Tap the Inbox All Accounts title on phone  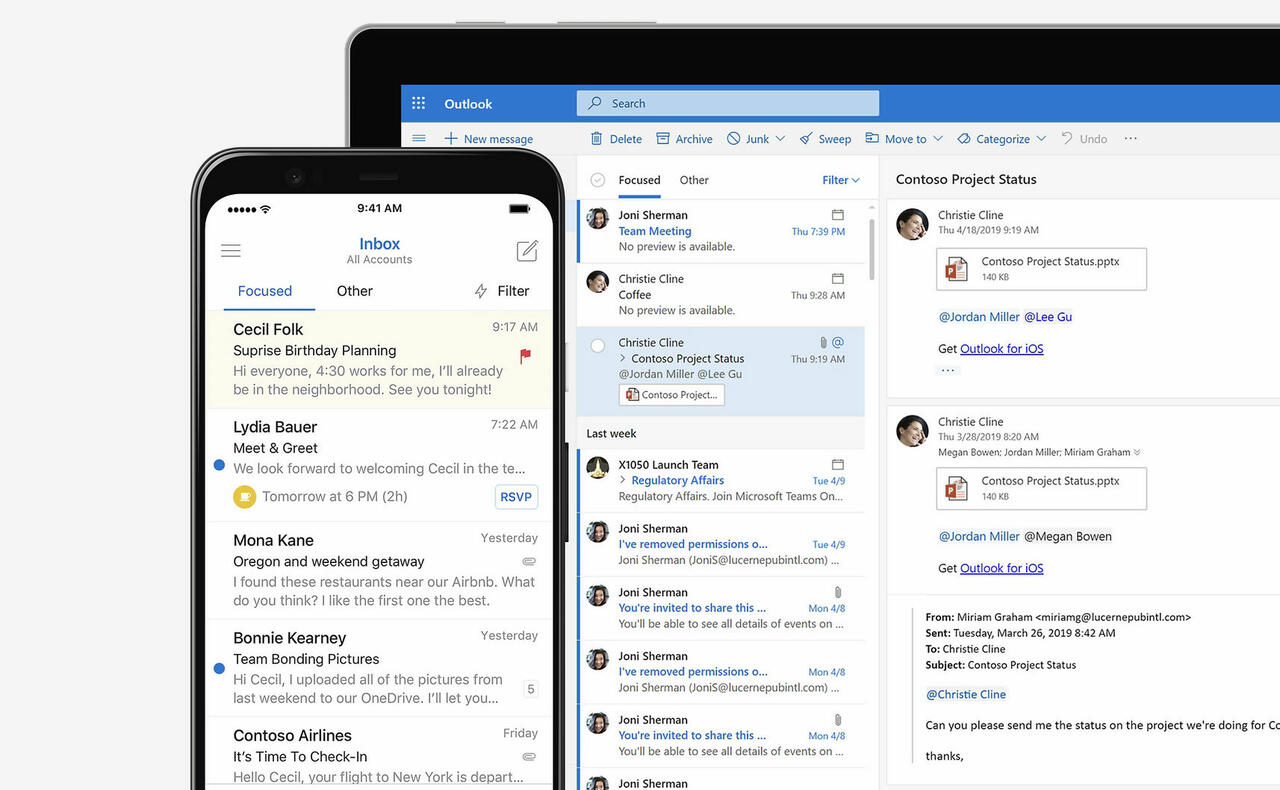click(x=379, y=250)
